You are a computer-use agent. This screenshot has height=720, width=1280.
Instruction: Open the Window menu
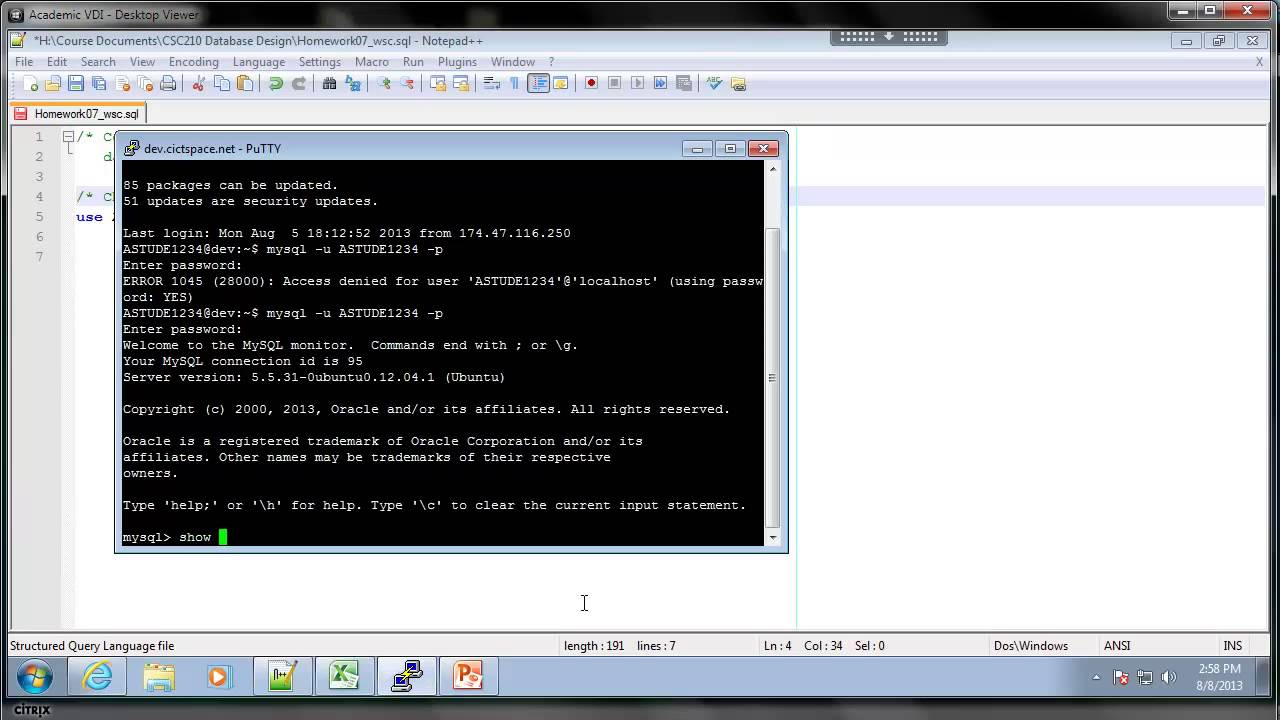(512, 62)
